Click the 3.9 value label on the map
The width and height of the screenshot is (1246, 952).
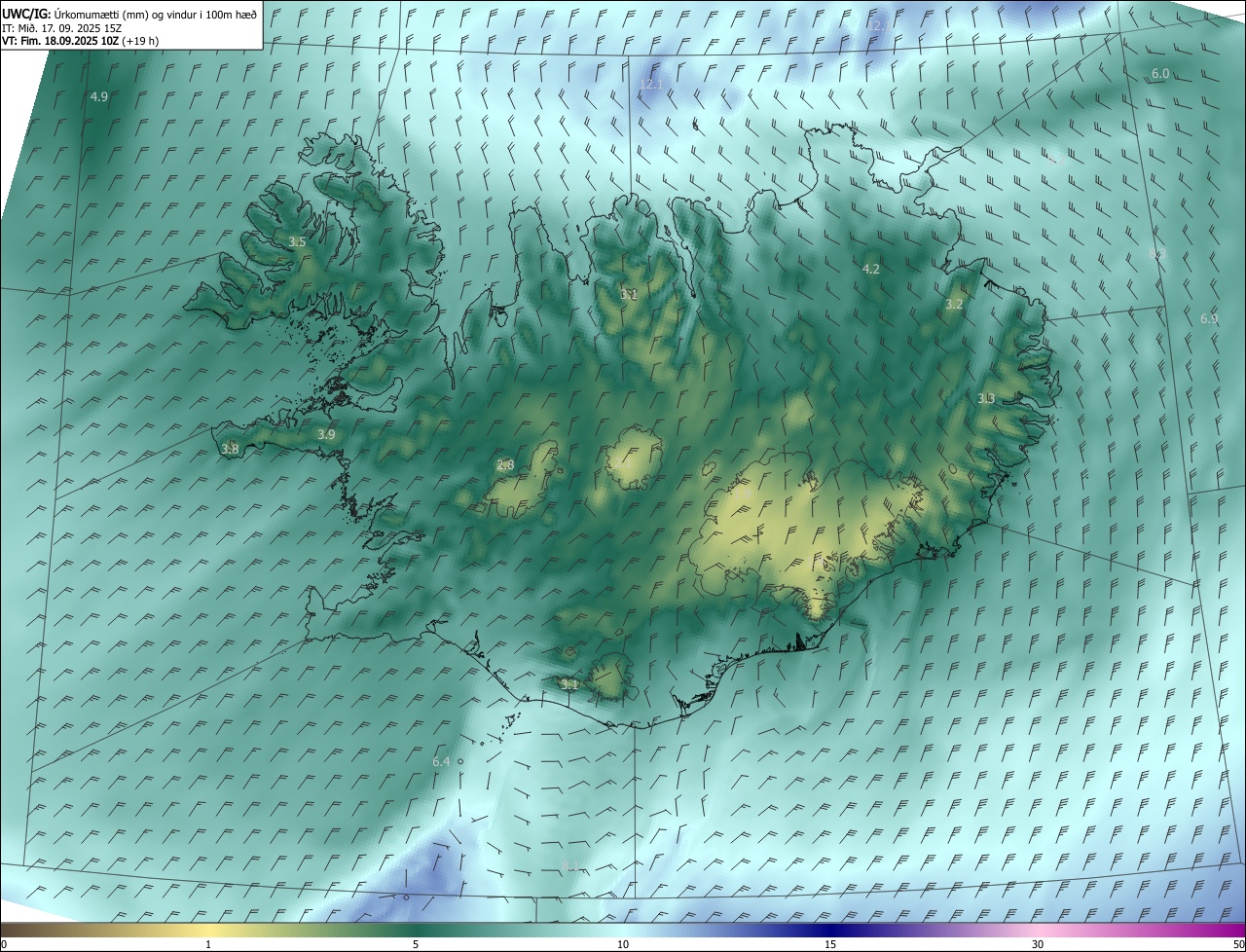coord(326,434)
